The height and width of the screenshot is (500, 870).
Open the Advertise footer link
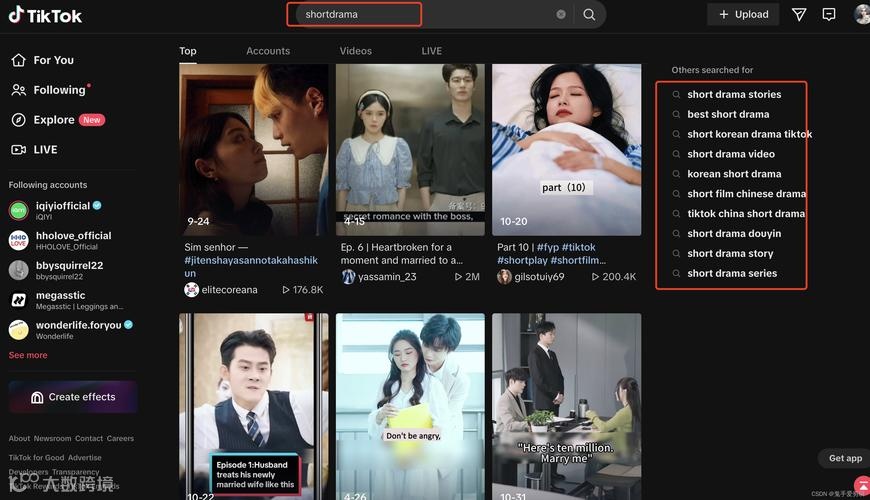[85, 458]
